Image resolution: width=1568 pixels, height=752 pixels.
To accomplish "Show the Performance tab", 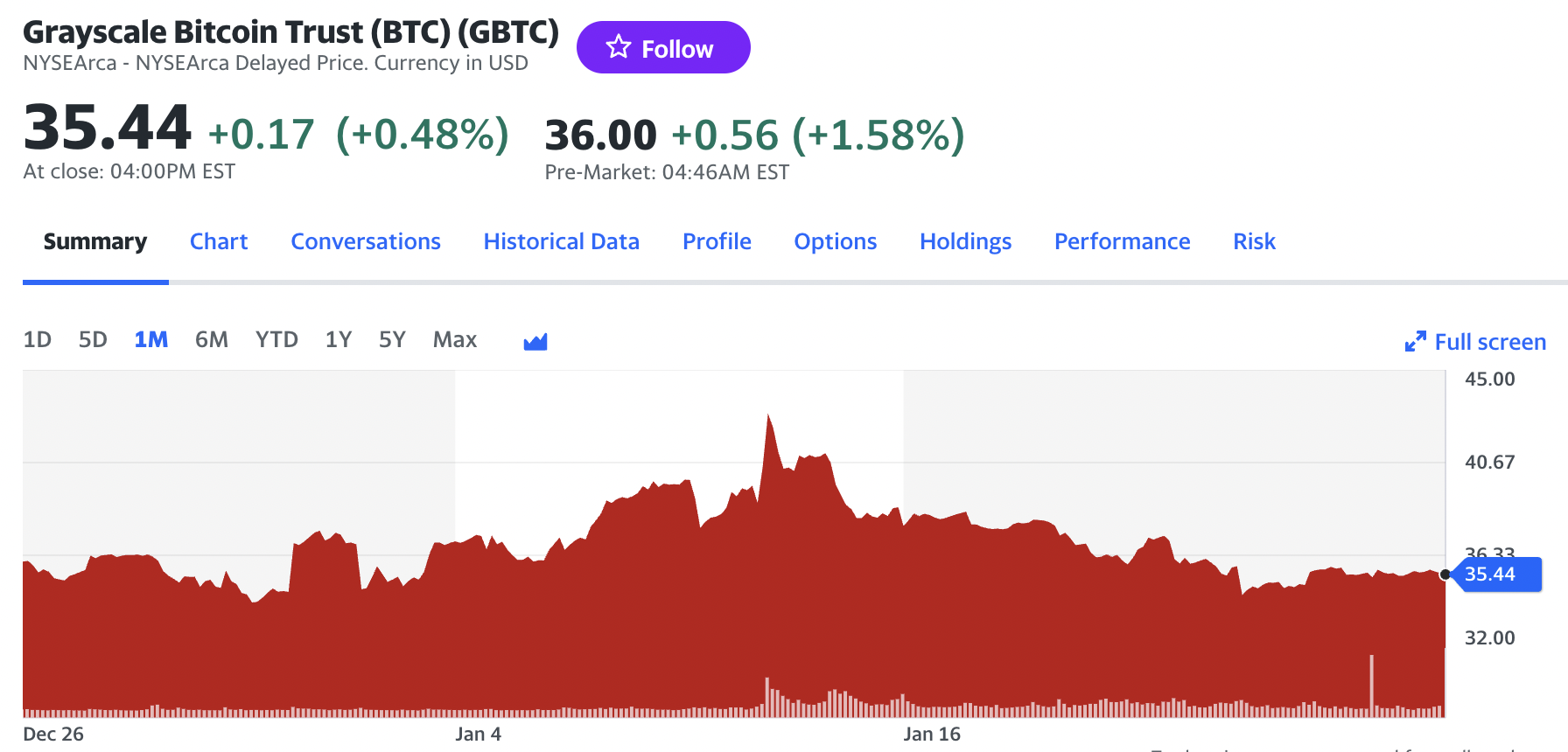I will click(1122, 241).
